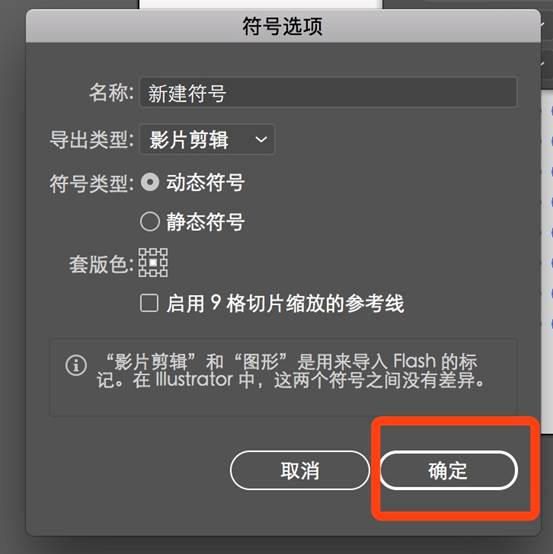Select center registration point in 套版色 grid

pos(153,263)
